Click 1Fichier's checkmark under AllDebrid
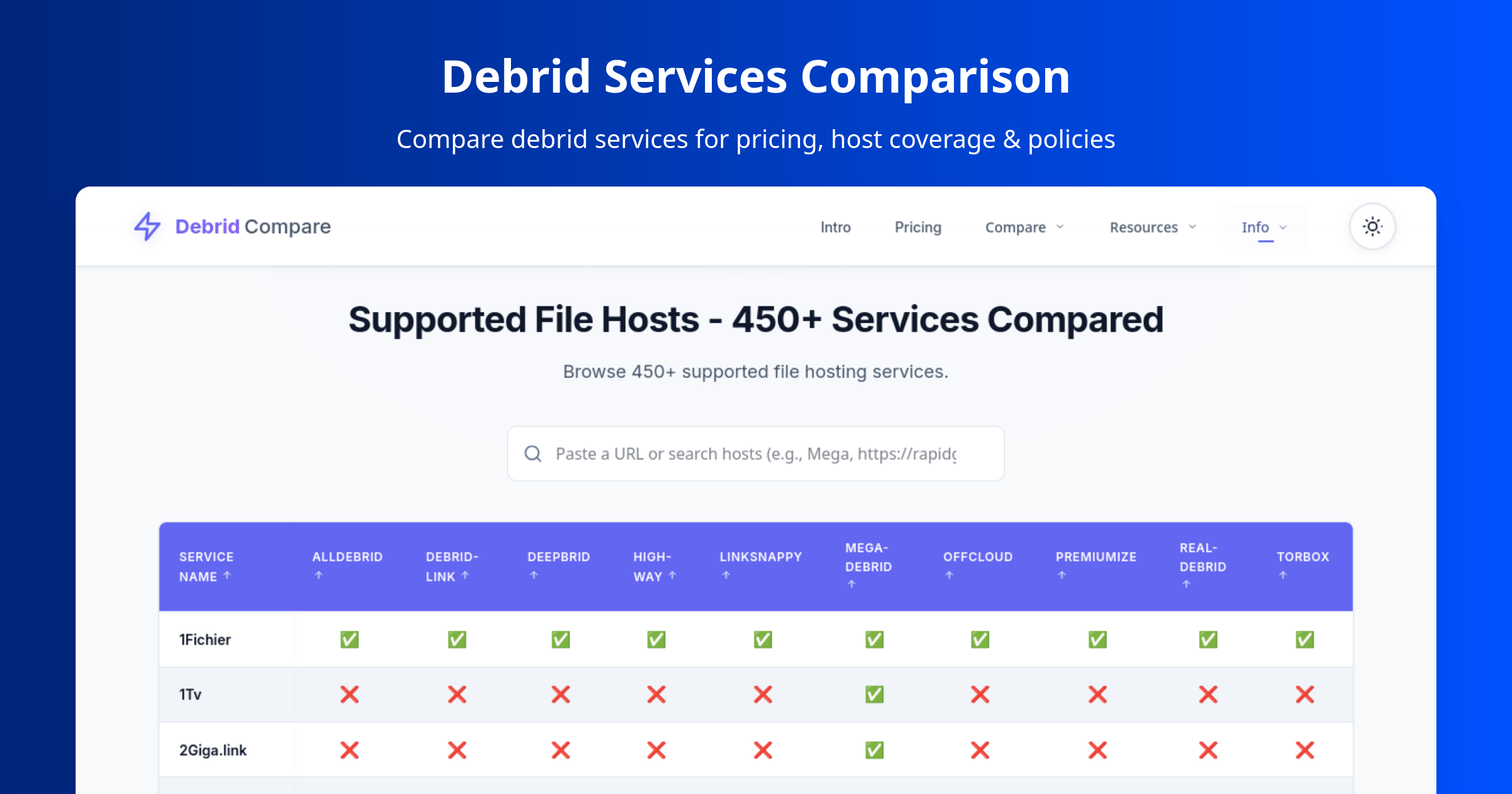Viewport: 1512px width, 794px height. [349, 640]
